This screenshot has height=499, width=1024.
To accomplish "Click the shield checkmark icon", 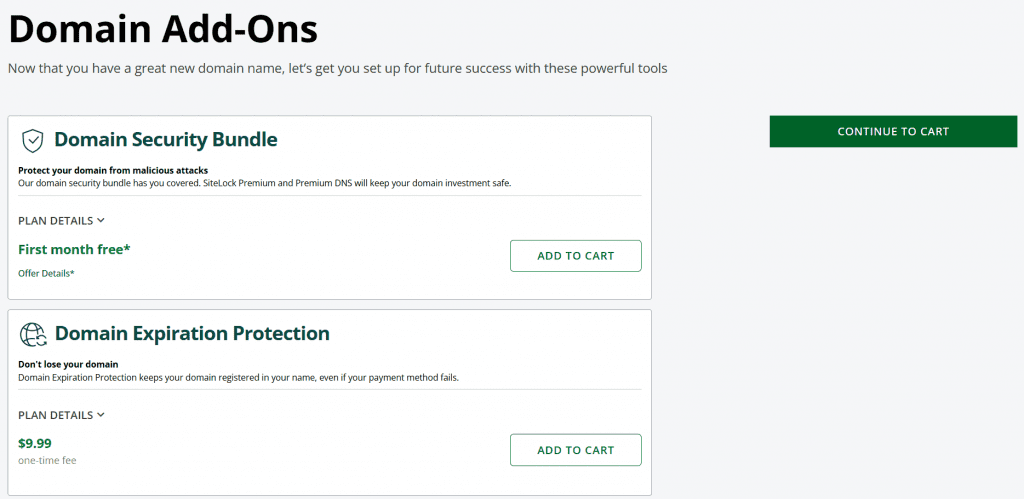I will (x=33, y=140).
